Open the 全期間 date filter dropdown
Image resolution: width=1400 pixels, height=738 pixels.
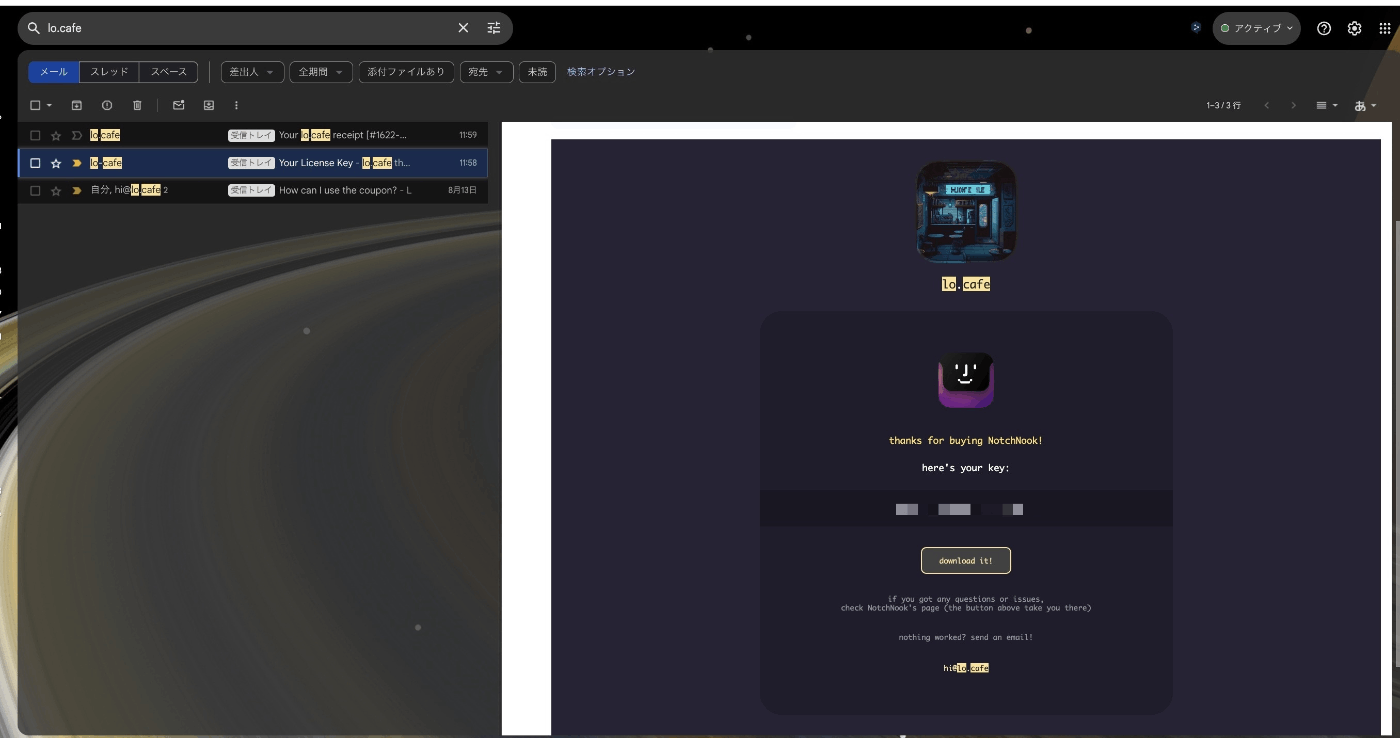[321, 72]
